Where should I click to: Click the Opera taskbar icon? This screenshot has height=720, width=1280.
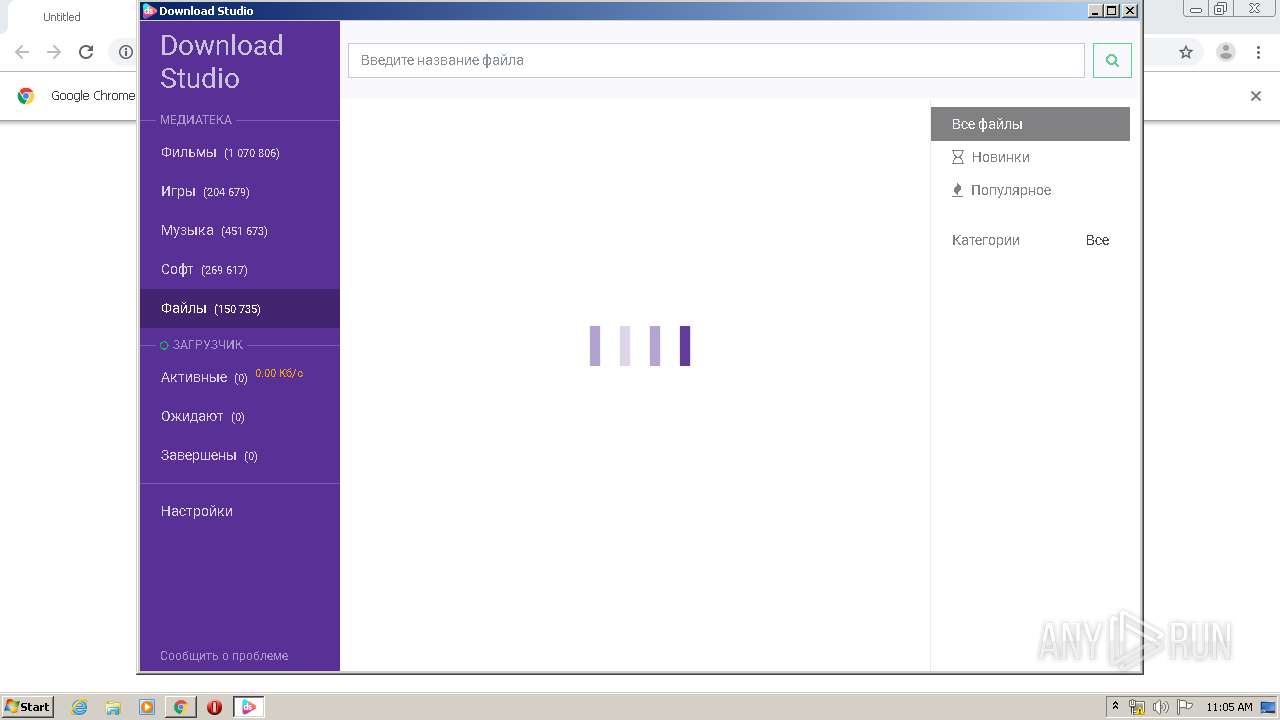(214, 707)
